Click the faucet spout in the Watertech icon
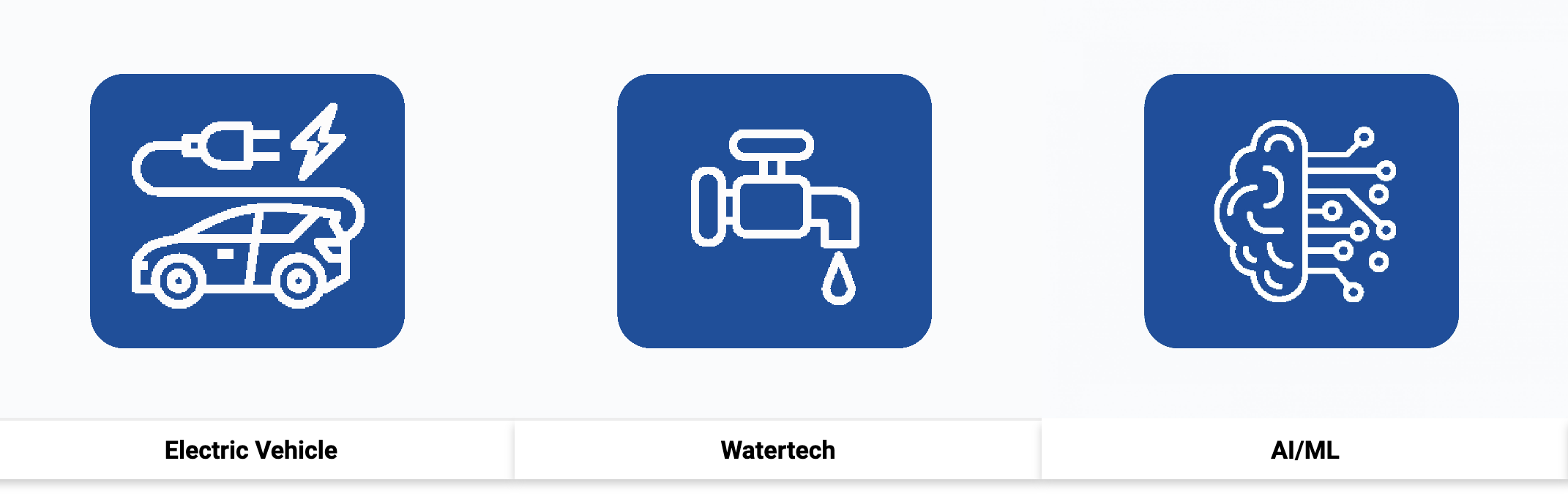Image resolution: width=1568 pixels, height=499 pixels. 835,216
